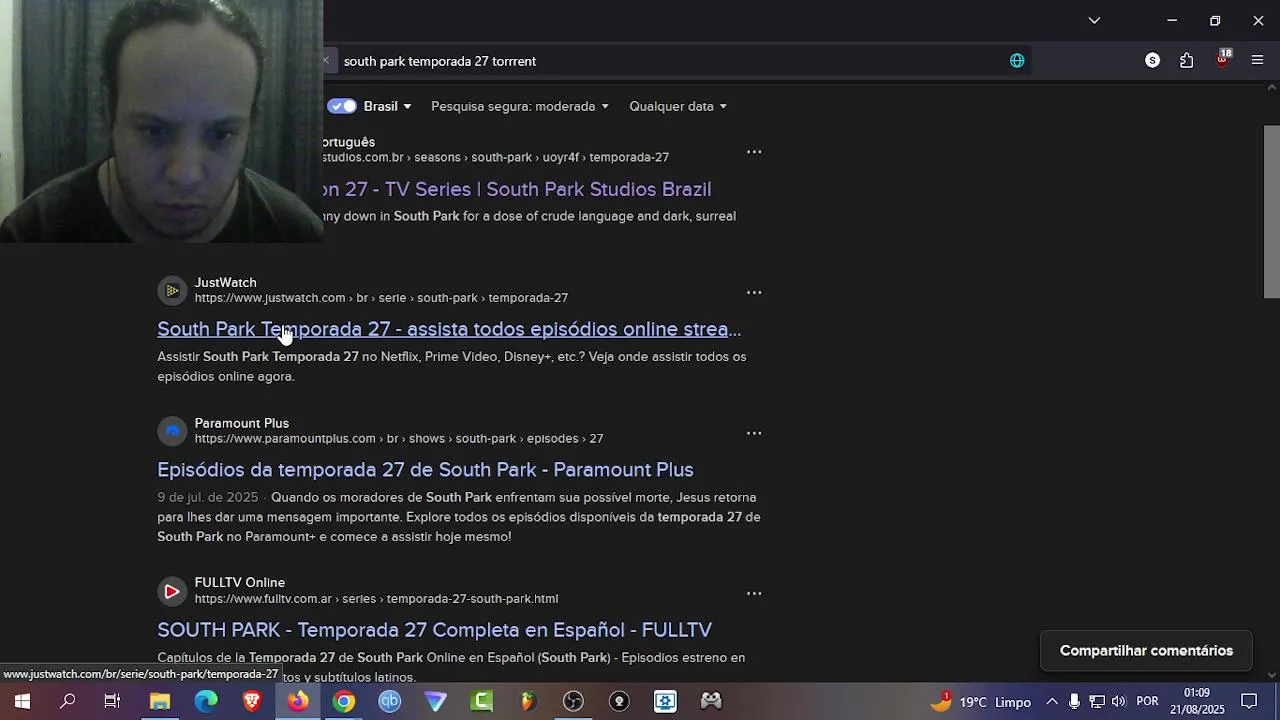The height and width of the screenshot is (720, 1280).
Task: Open the FULLTV Online result three-dot menu
Action: [x=754, y=593]
